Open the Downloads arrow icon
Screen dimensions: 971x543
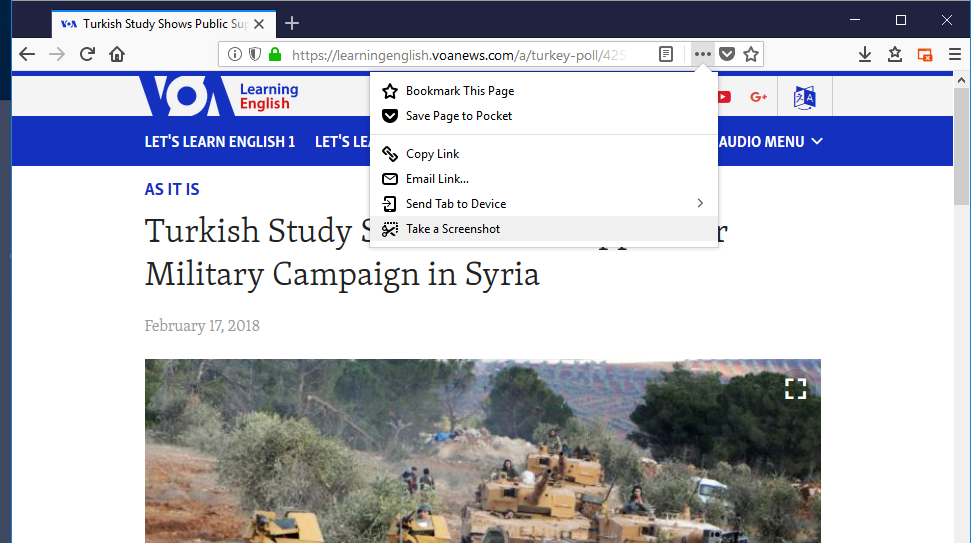click(x=865, y=54)
